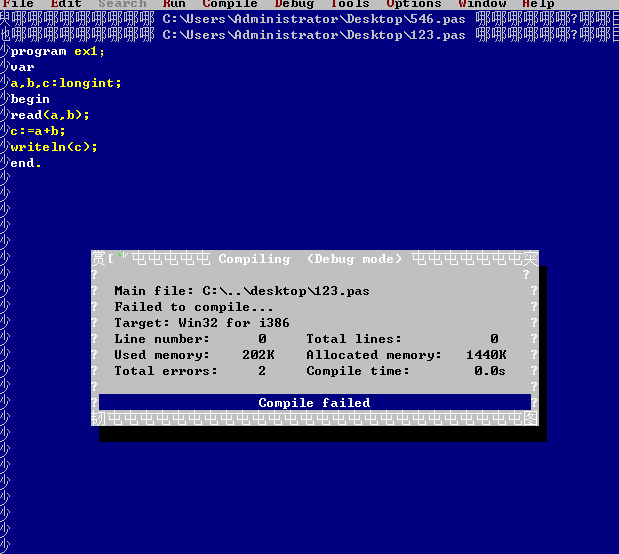
Task: Click the 'Total errors:' value 2
Action: pos(262,371)
